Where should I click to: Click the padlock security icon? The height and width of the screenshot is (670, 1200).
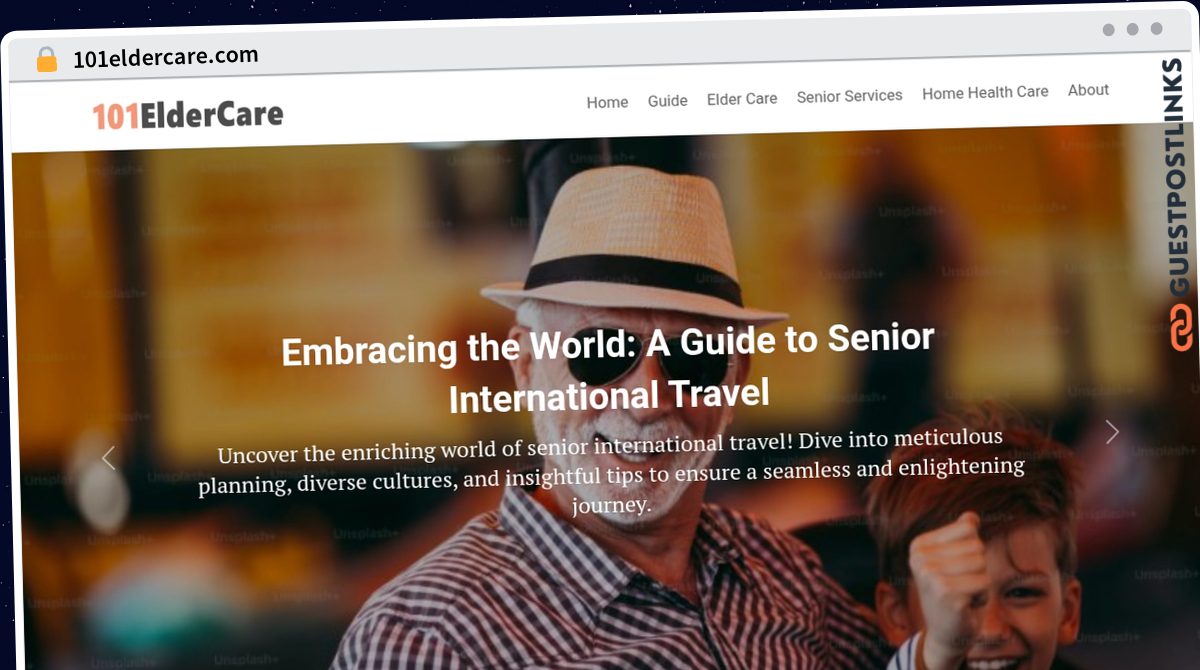(47, 60)
